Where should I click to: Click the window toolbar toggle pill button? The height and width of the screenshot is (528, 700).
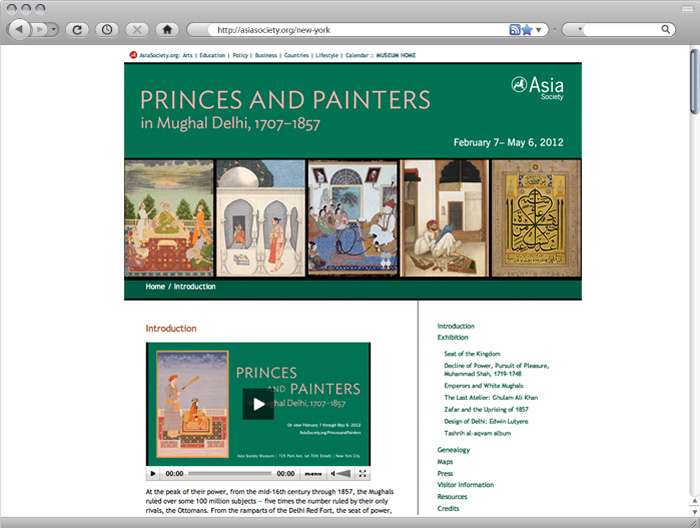point(687,9)
